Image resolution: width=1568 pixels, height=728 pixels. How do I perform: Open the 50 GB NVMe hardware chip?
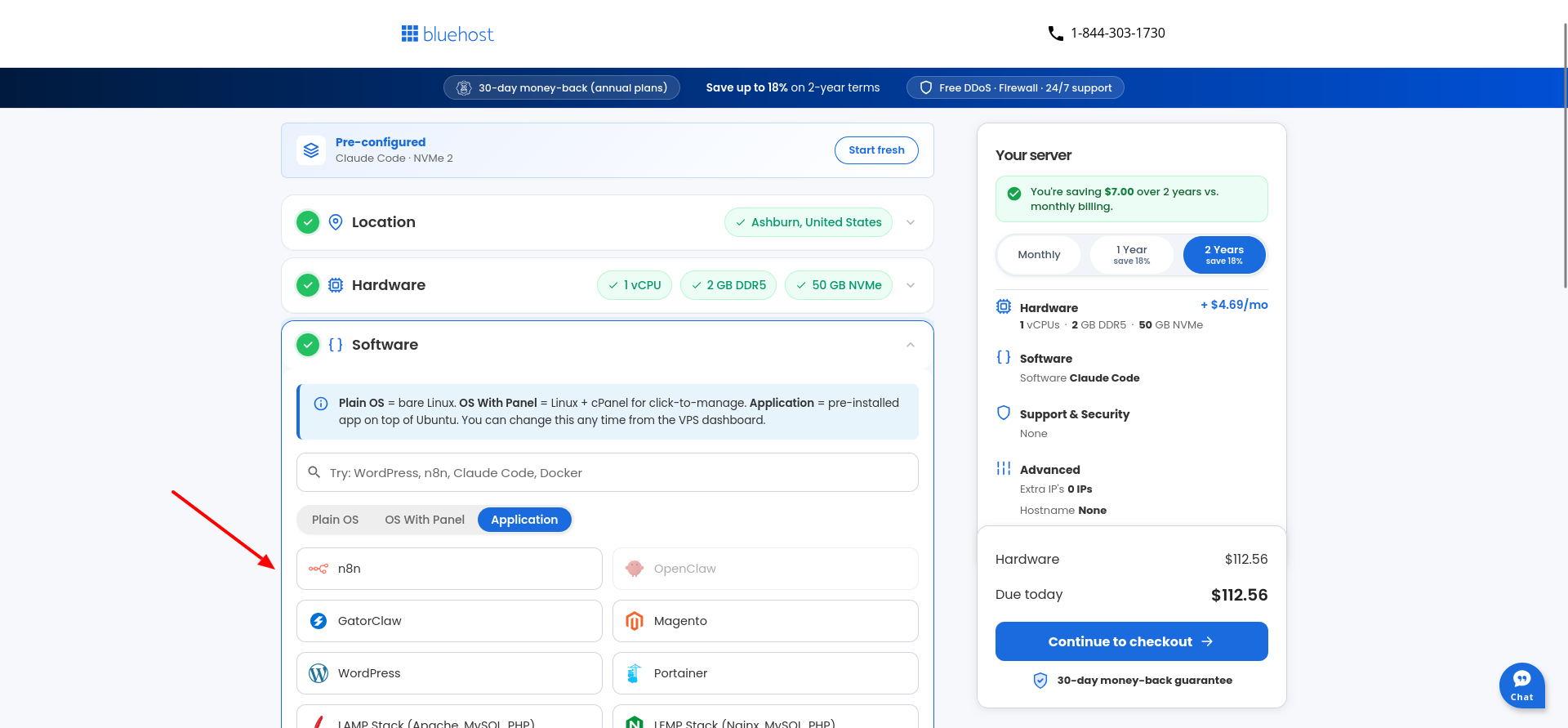tap(839, 285)
